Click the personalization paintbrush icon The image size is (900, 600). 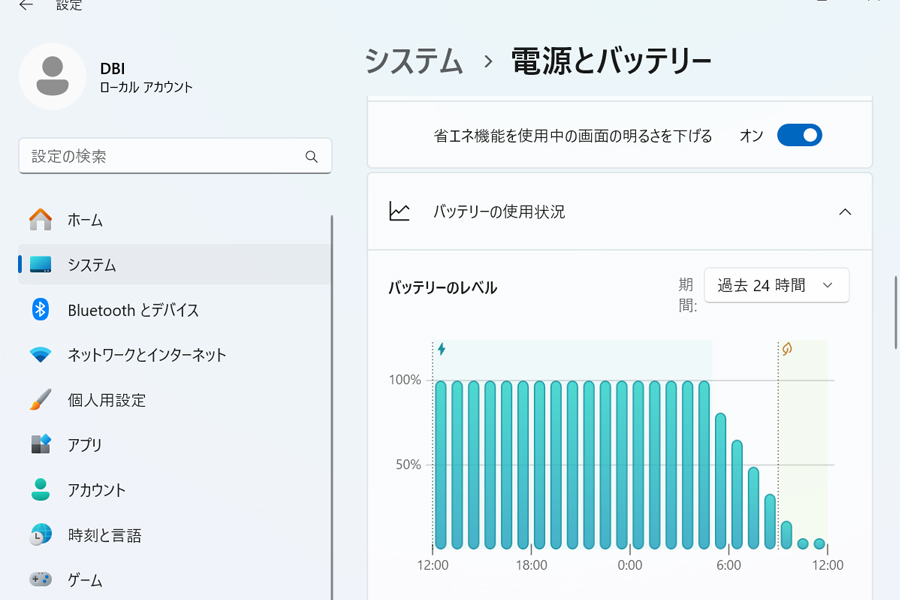(x=40, y=400)
